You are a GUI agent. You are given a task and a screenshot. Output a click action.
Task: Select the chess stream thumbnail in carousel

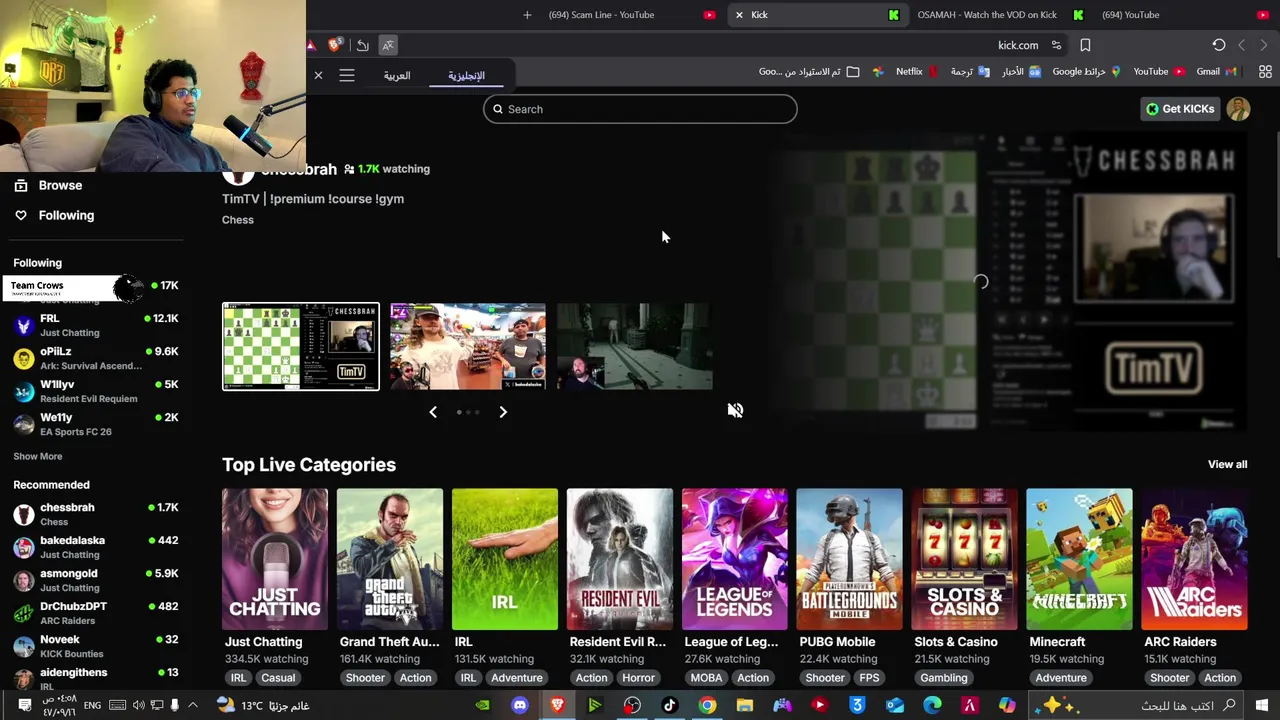click(301, 346)
